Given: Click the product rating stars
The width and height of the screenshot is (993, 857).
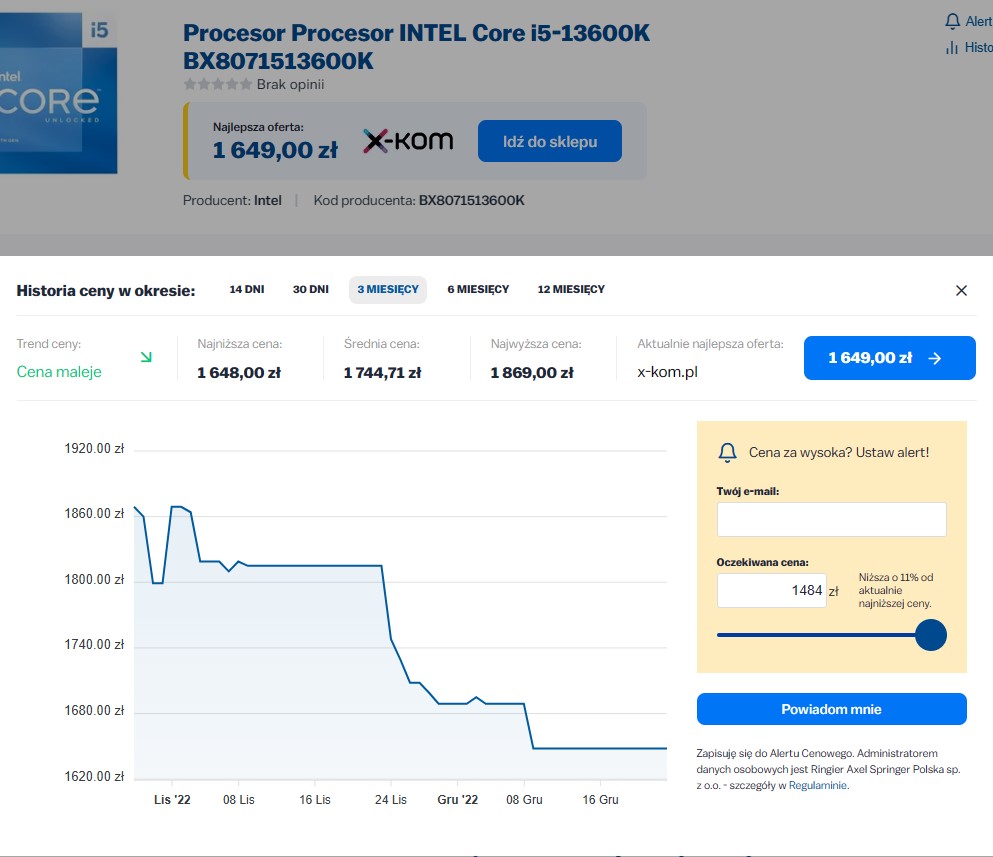Looking at the screenshot, I should pos(217,84).
